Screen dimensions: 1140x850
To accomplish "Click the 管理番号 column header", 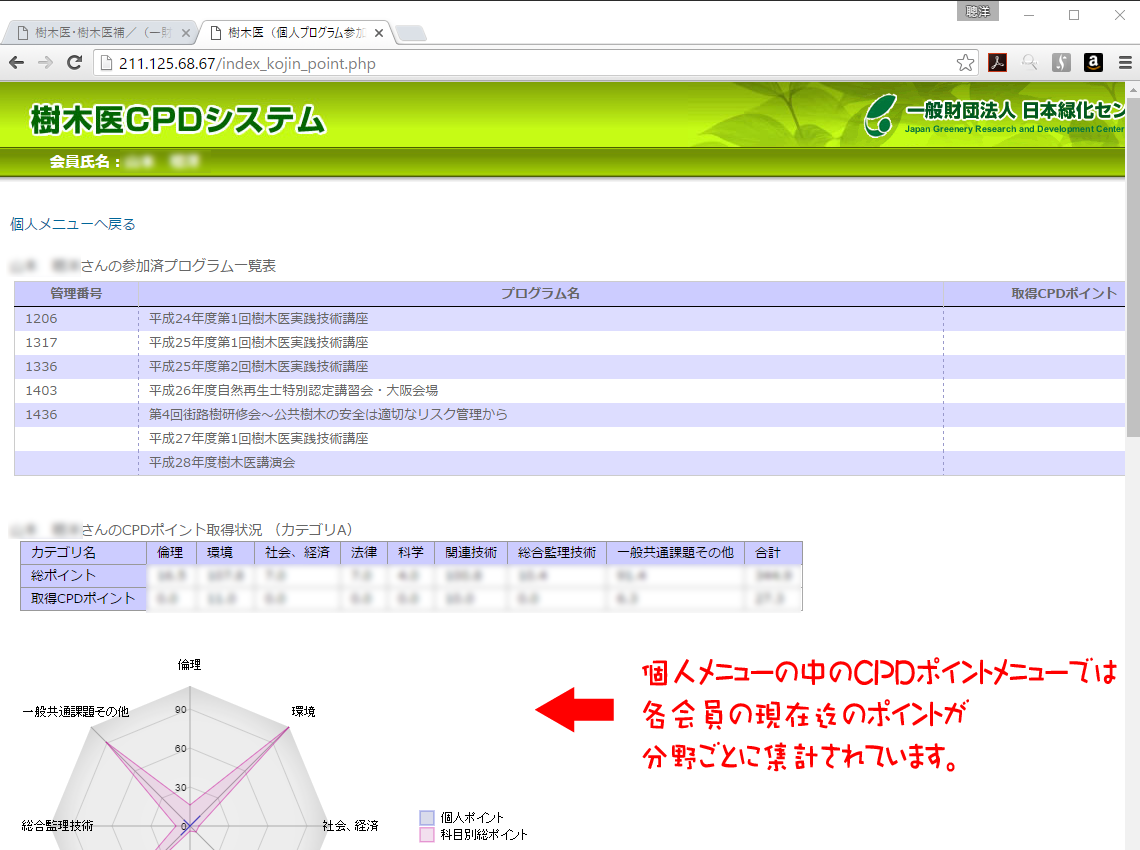I will 76,294.
